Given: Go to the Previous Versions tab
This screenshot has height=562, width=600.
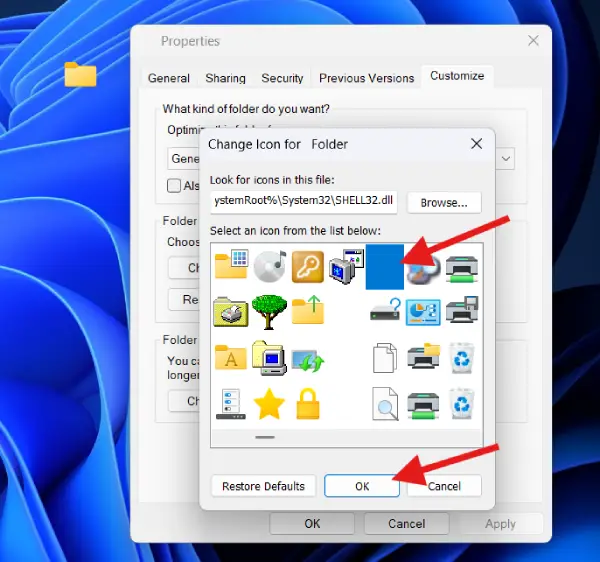Looking at the screenshot, I should pos(367,78).
